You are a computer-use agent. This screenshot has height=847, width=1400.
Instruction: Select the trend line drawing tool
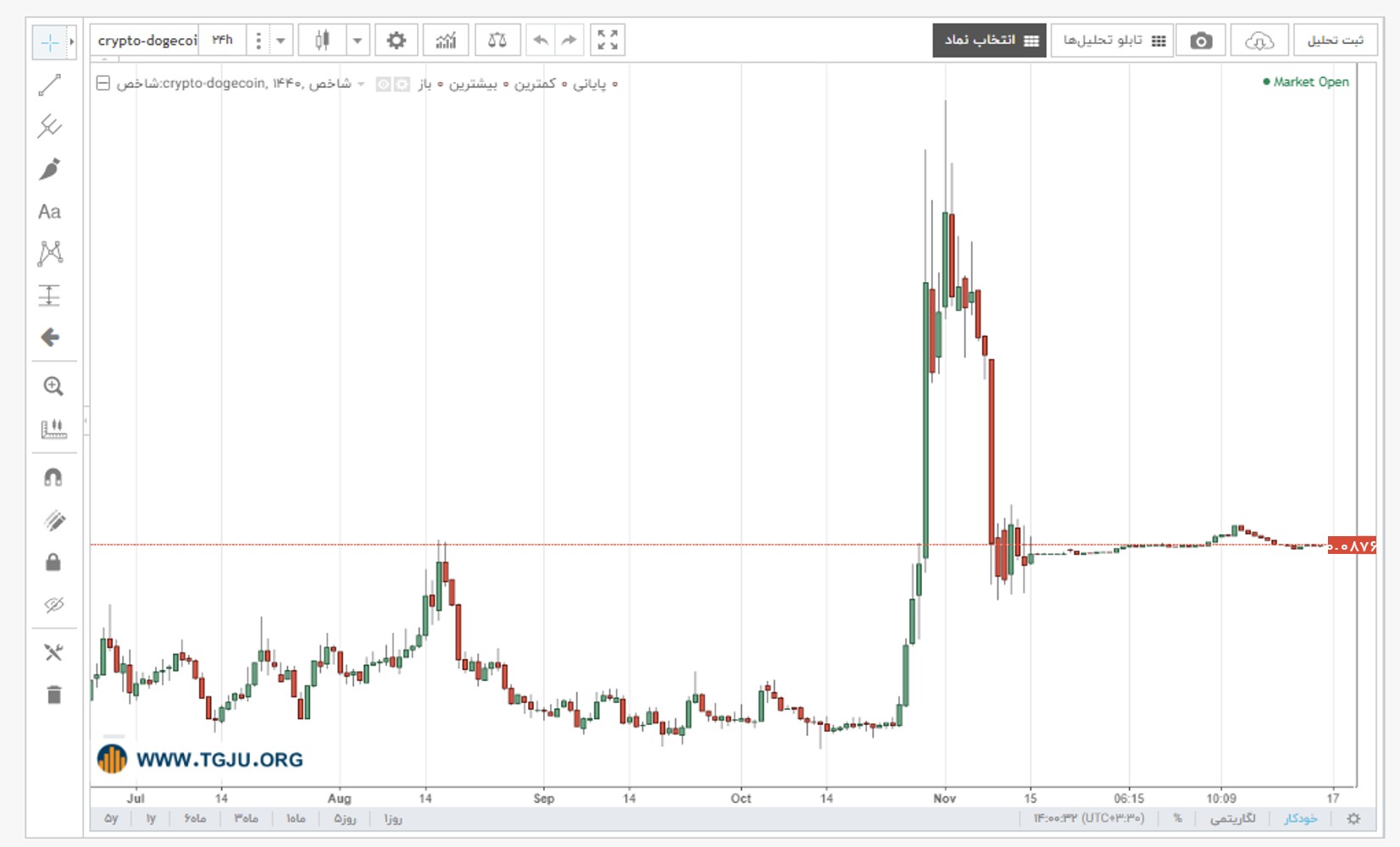tap(50, 85)
